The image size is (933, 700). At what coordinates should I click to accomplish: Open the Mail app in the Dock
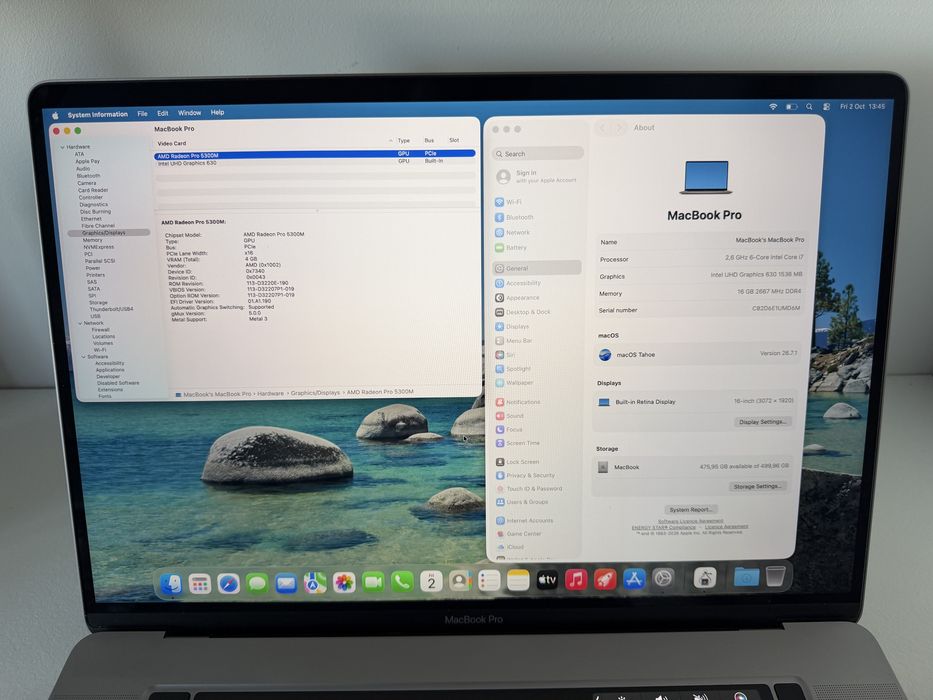tap(286, 583)
